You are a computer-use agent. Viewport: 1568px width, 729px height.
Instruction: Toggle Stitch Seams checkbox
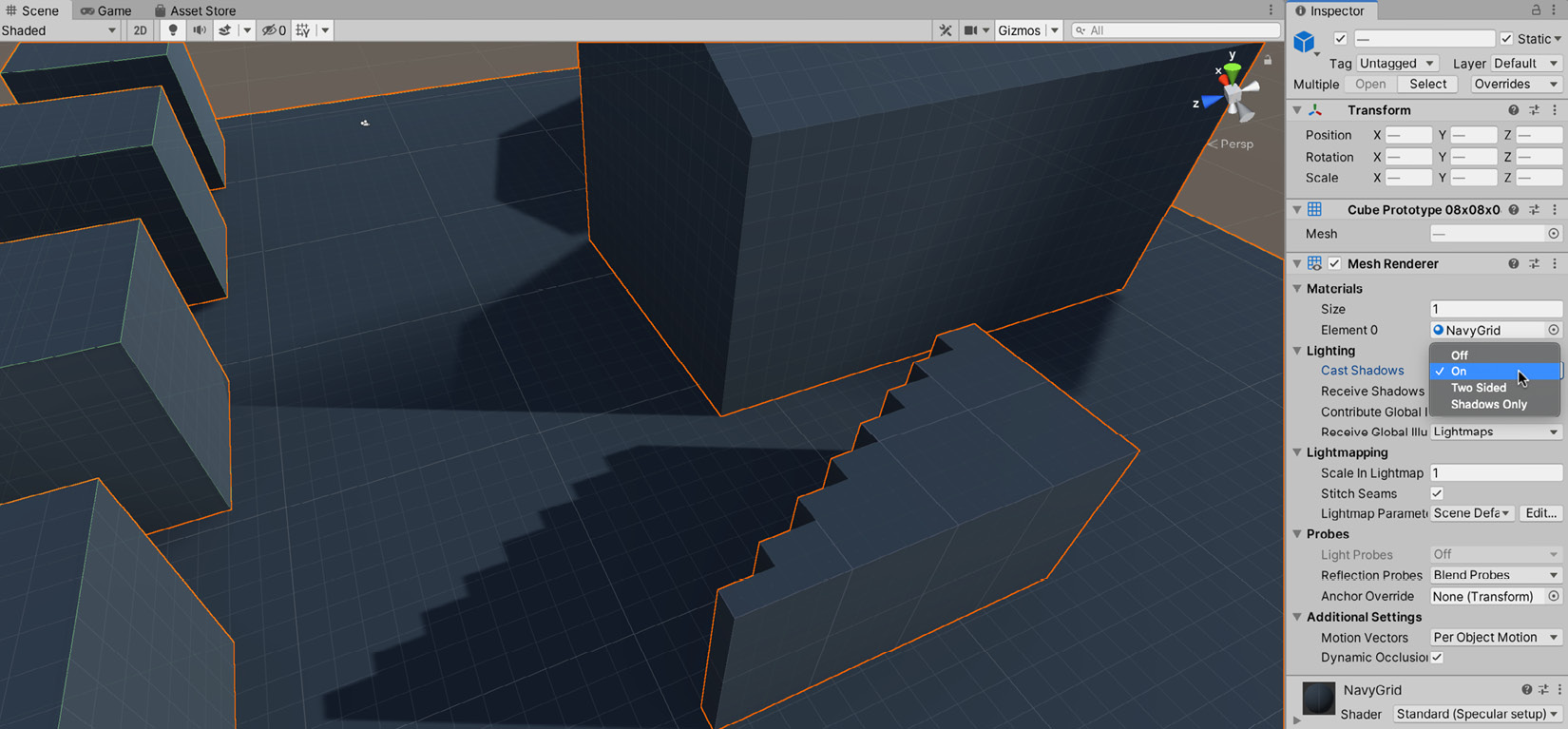[1437, 493]
